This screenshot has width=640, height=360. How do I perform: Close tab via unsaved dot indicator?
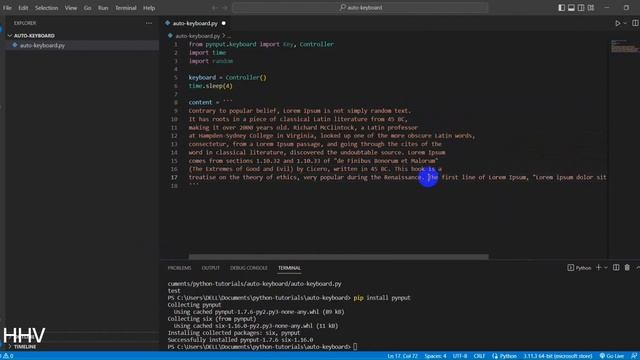[224, 23]
